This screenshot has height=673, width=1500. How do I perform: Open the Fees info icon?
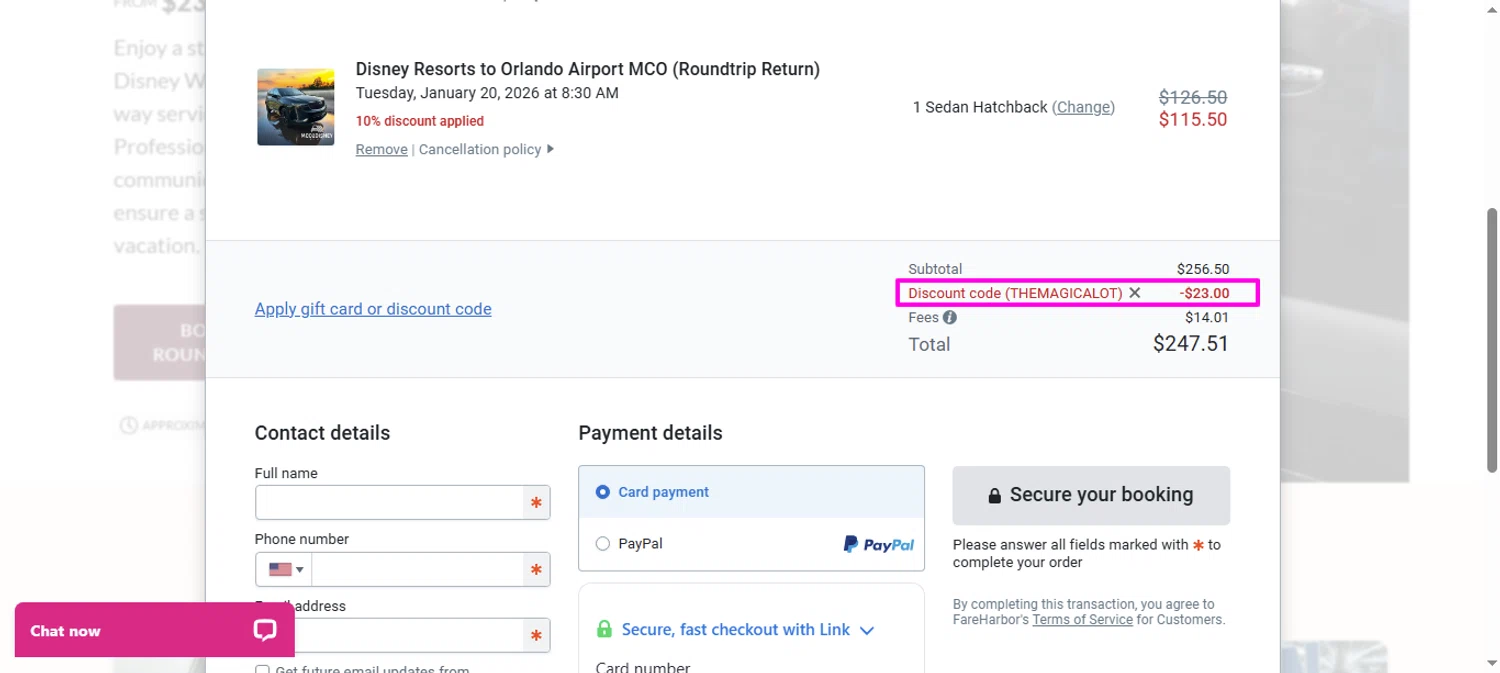[x=949, y=317]
